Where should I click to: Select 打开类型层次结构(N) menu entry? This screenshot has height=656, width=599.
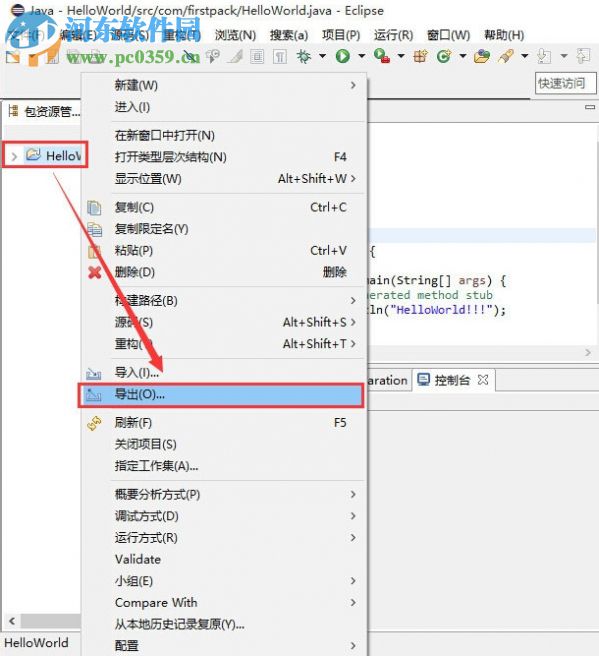[x=224, y=157]
